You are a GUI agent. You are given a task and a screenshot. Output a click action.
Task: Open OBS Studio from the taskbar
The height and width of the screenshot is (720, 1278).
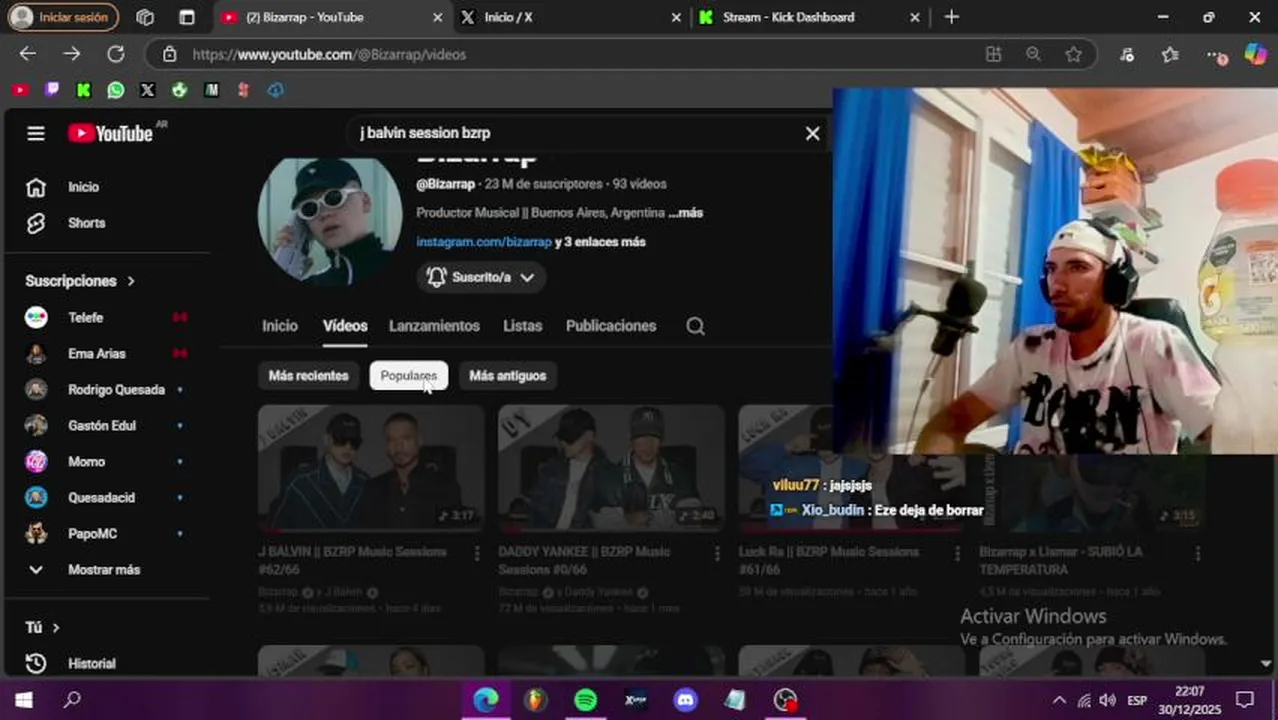pyautogui.click(x=786, y=700)
